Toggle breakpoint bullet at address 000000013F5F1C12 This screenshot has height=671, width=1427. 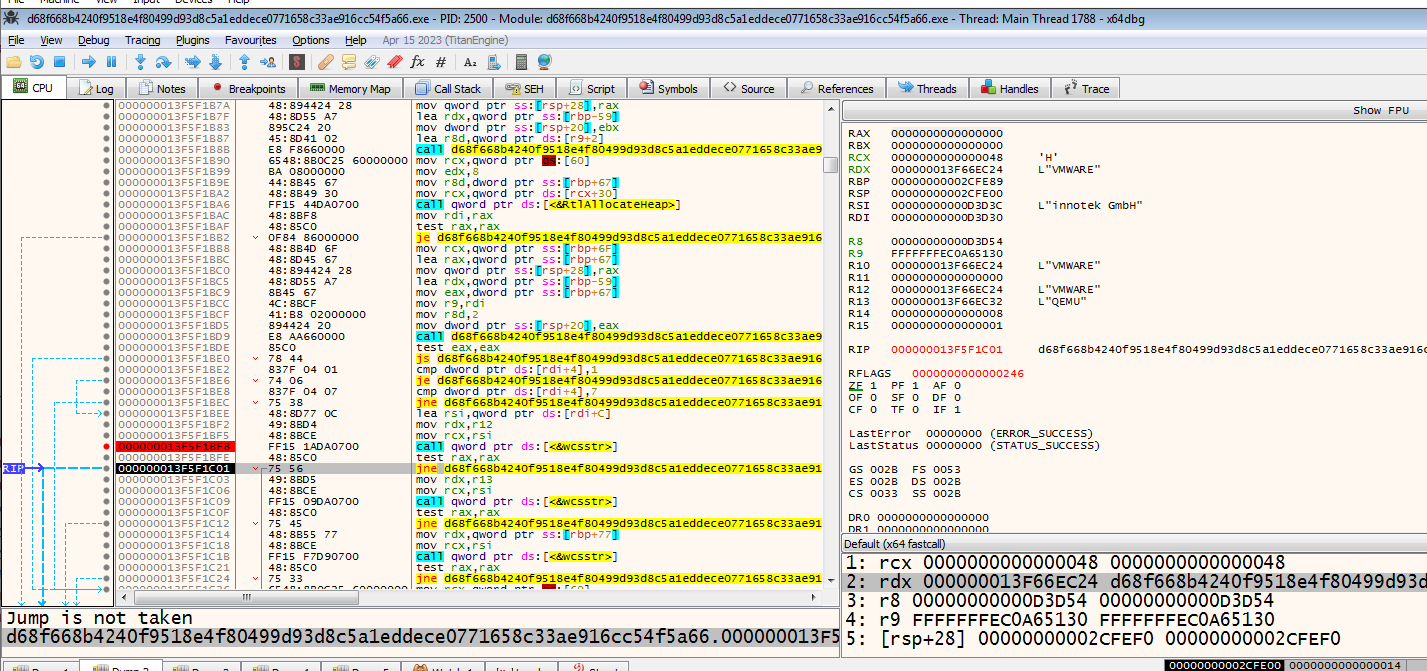[106, 523]
